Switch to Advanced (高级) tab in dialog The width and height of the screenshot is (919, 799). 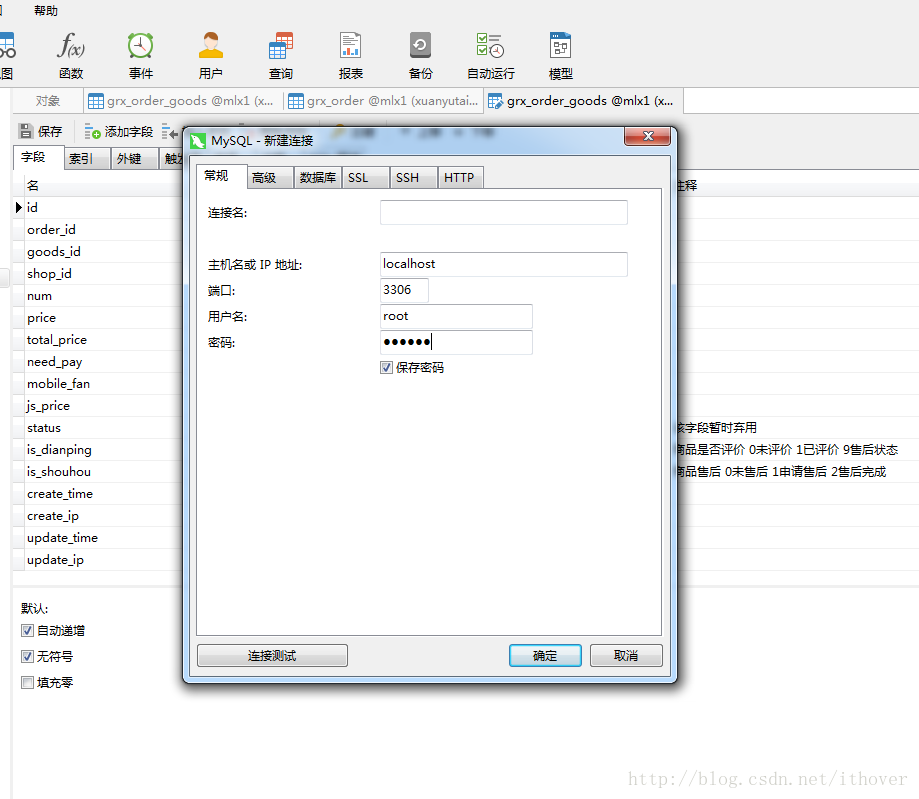point(270,178)
